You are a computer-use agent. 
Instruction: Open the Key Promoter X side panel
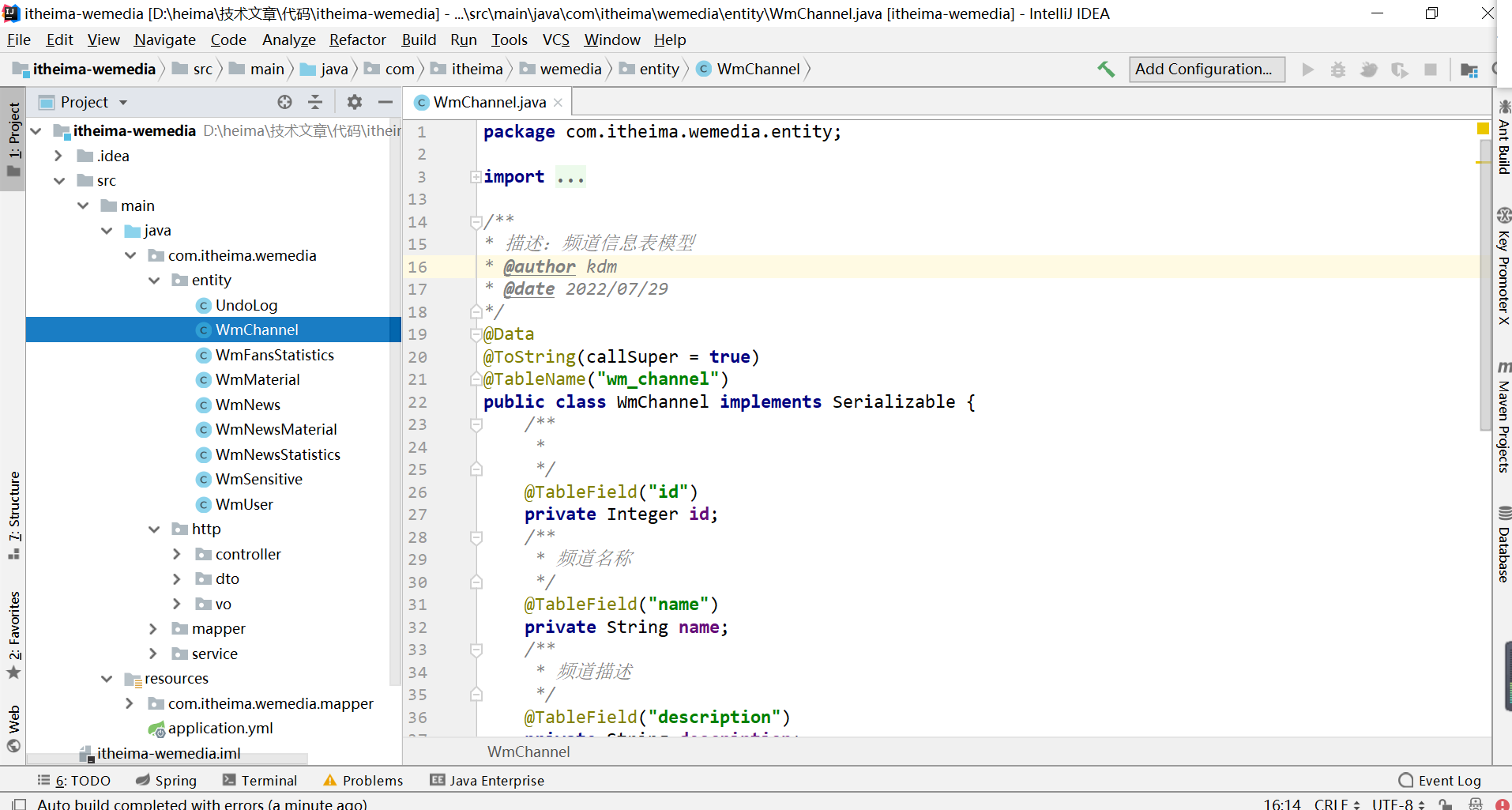1503,266
